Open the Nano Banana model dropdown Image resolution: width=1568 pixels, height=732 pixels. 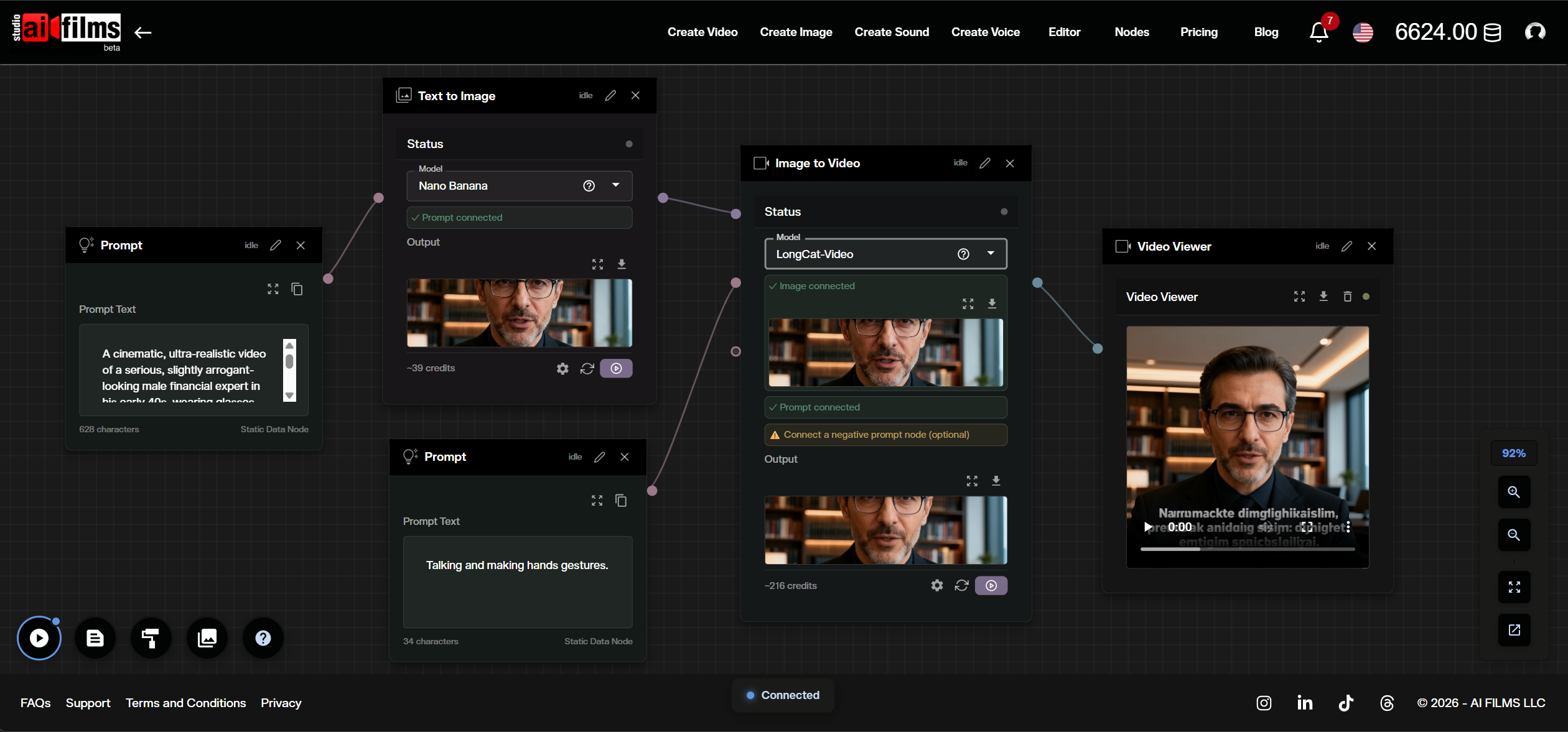[x=615, y=185]
